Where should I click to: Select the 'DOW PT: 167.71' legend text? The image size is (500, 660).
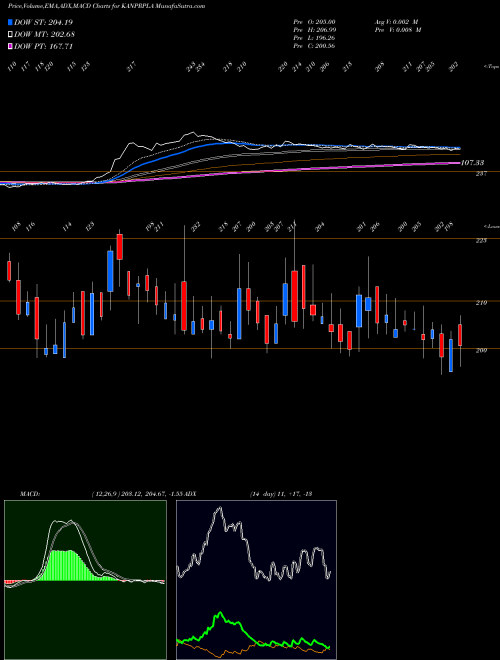(43, 46)
